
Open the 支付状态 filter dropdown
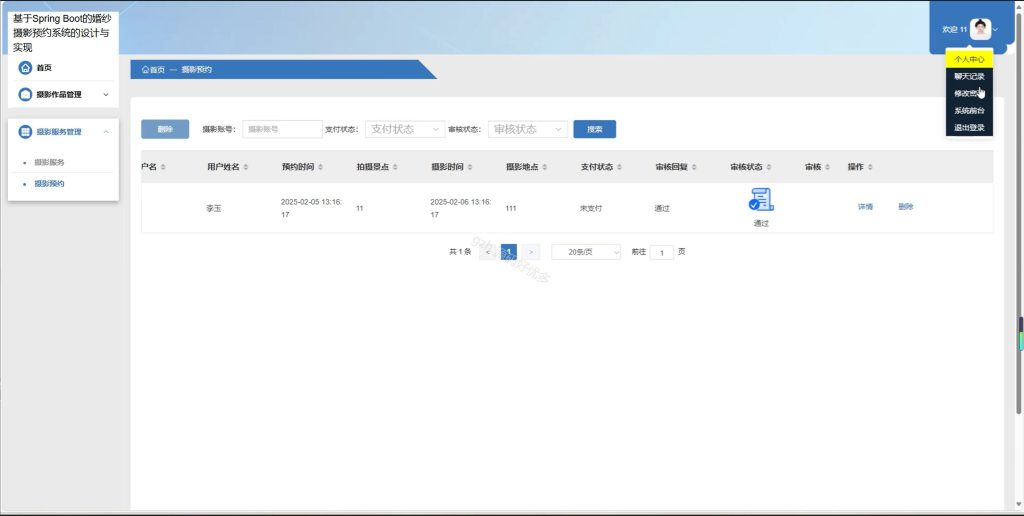405,129
